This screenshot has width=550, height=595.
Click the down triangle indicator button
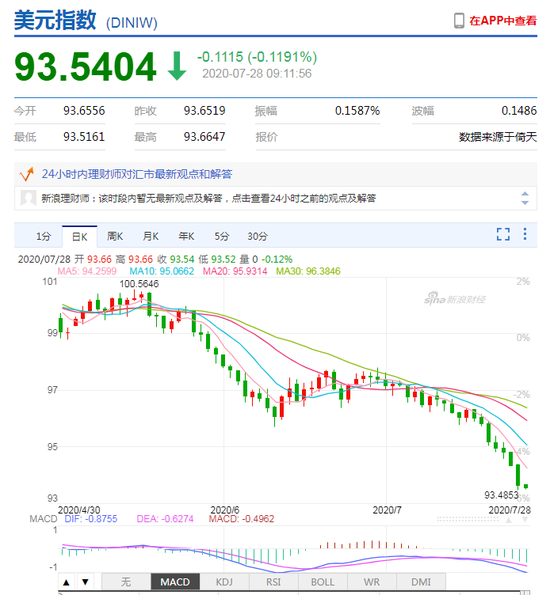coord(85,582)
